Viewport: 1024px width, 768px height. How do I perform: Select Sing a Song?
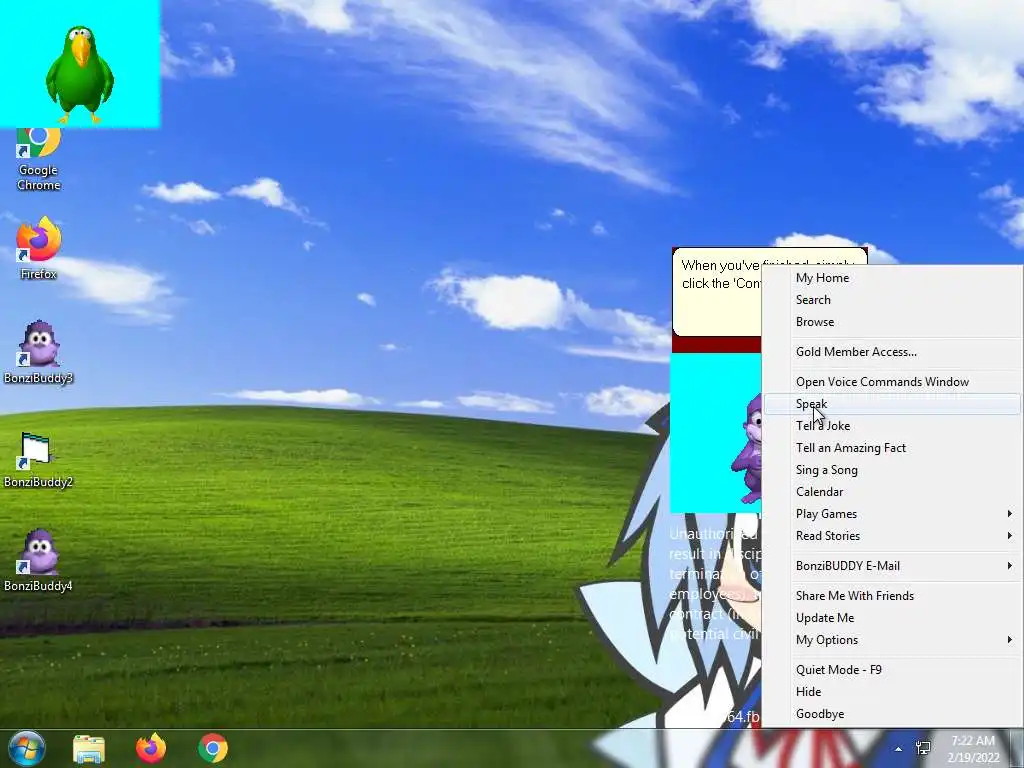(891, 470)
